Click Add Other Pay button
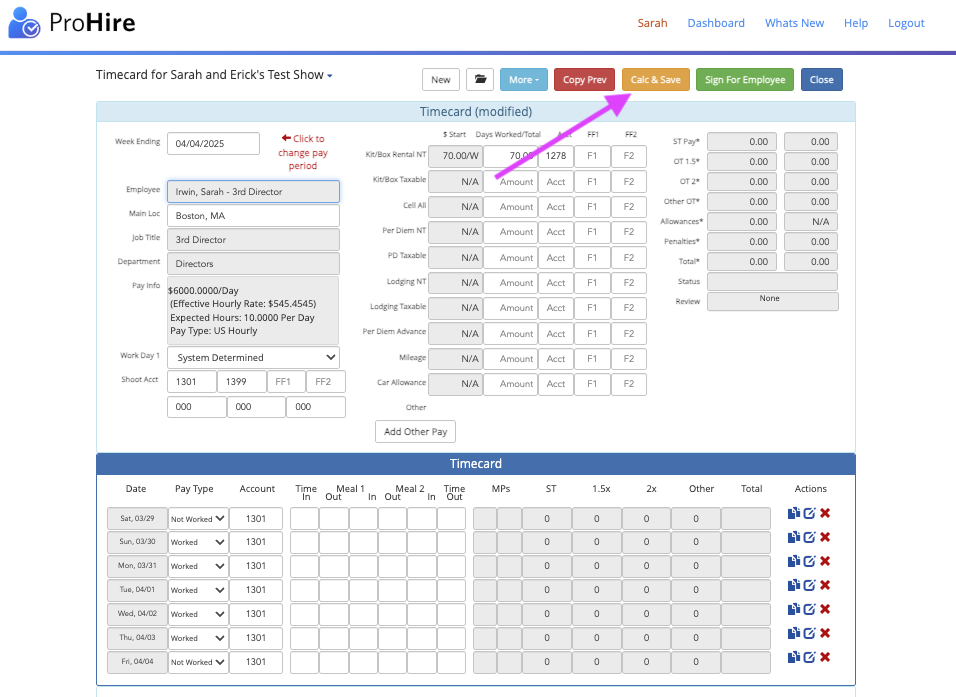The height and width of the screenshot is (697, 956). coord(415,431)
